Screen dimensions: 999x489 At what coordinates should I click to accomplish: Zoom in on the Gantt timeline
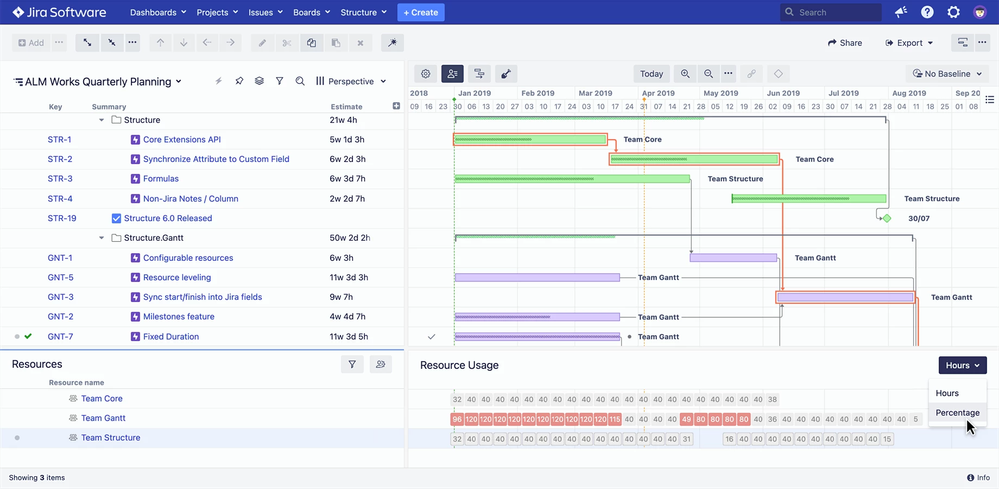click(685, 74)
